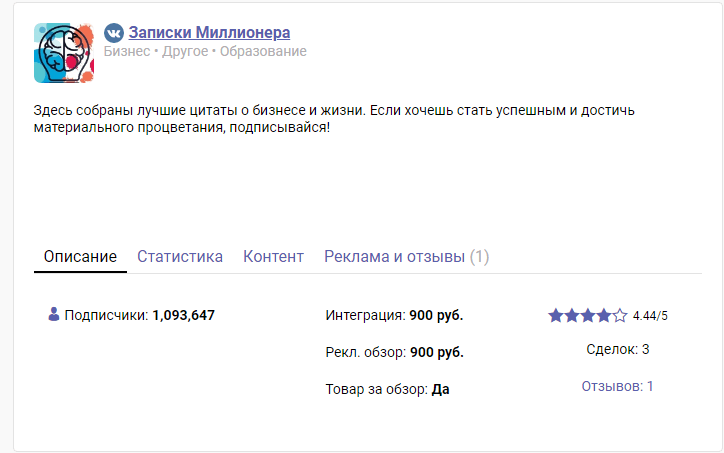Click the subscribers person icon

click(54, 315)
